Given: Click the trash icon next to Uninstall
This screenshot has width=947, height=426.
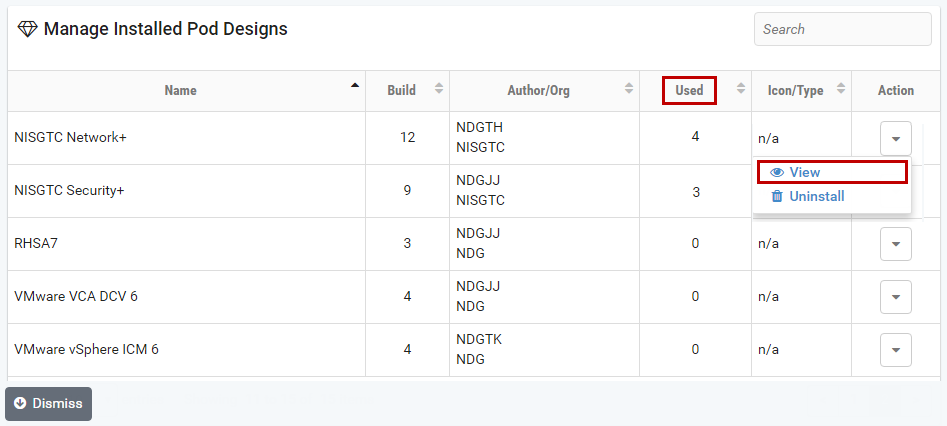Looking at the screenshot, I should point(777,196).
